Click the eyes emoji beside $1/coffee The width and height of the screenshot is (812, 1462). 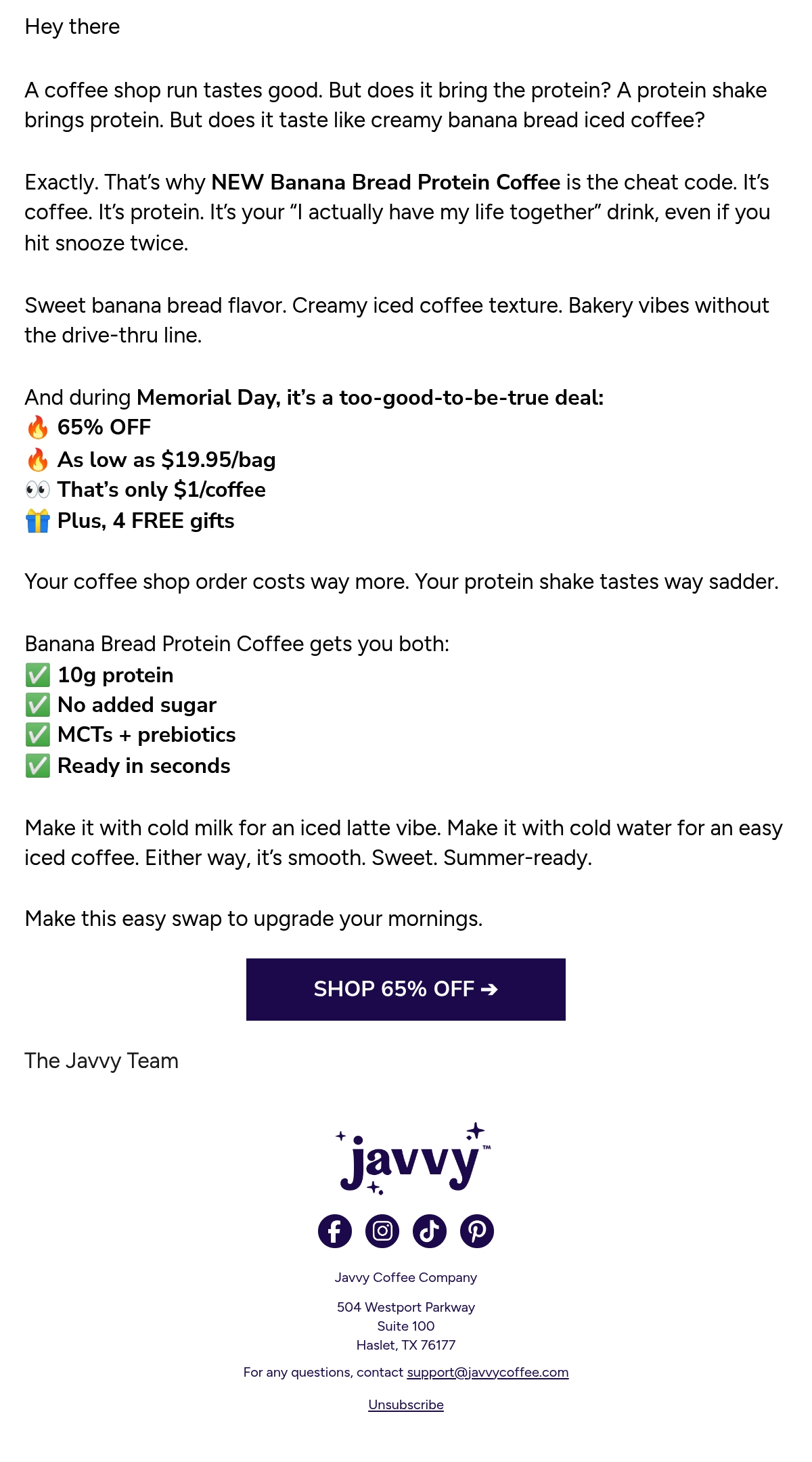click(x=38, y=489)
